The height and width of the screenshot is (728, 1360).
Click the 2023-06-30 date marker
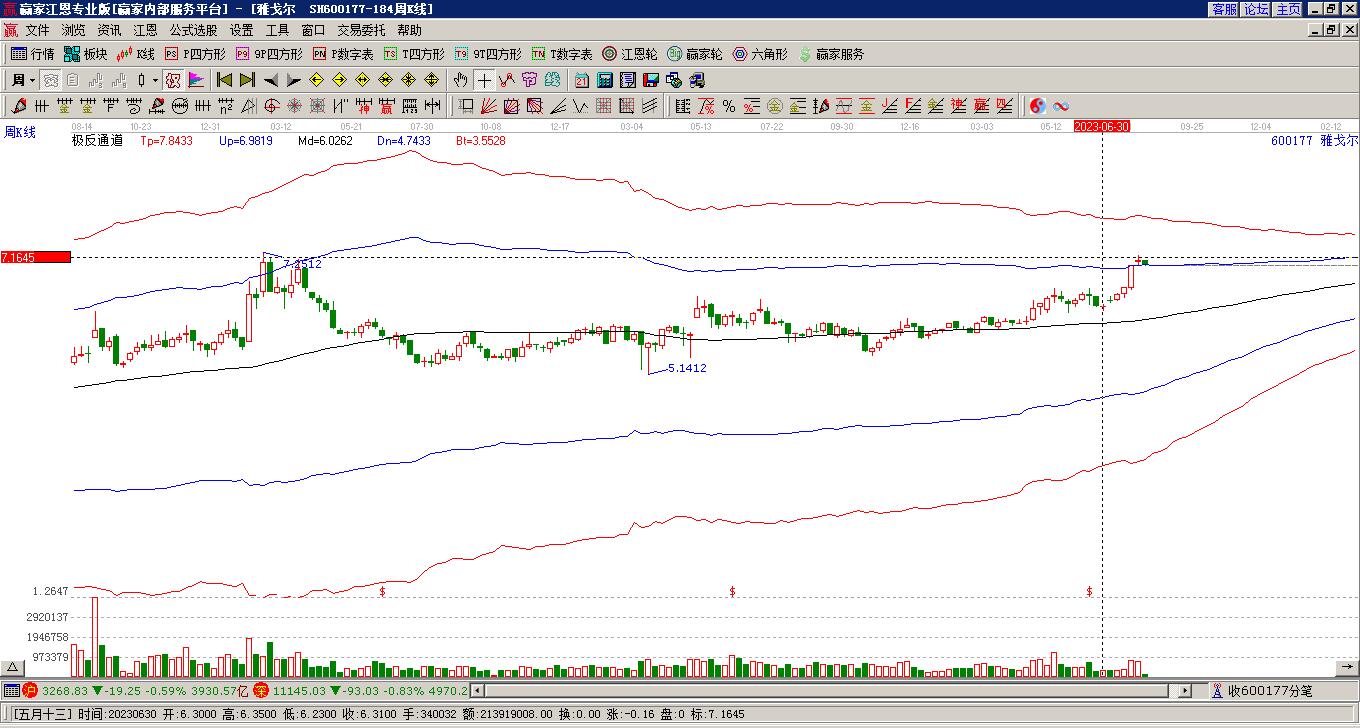[1102, 126]
